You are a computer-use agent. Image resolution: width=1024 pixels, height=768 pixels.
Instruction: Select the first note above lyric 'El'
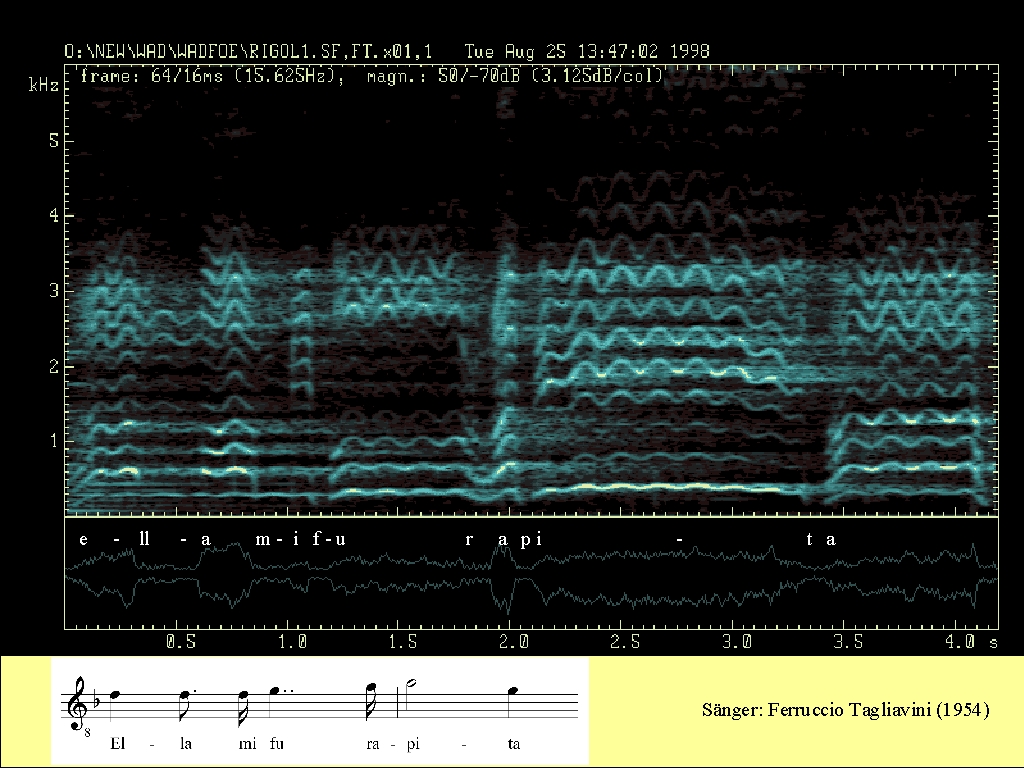click(x=116, y=695)
